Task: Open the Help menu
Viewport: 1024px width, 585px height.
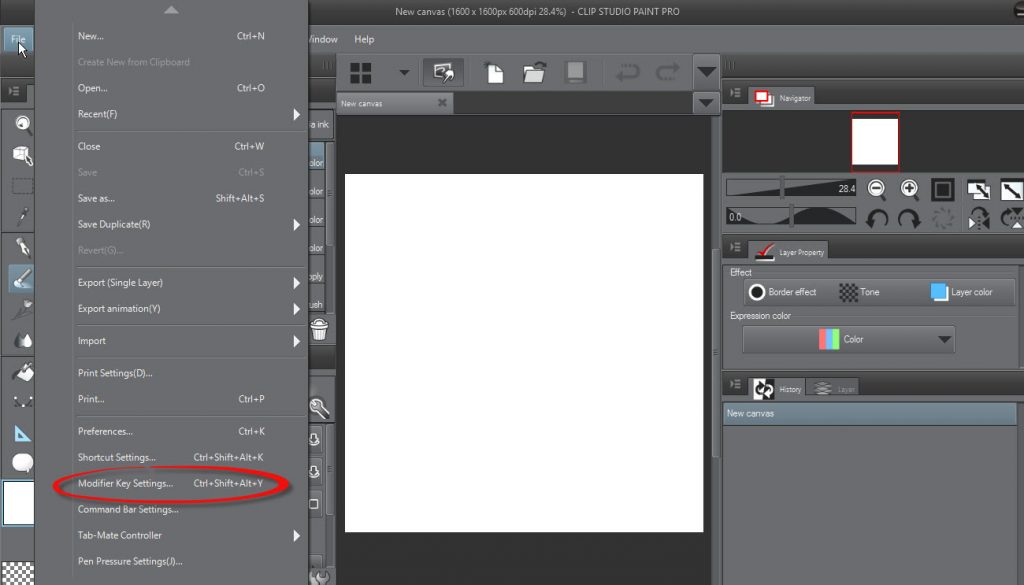Action: point(364,39)
